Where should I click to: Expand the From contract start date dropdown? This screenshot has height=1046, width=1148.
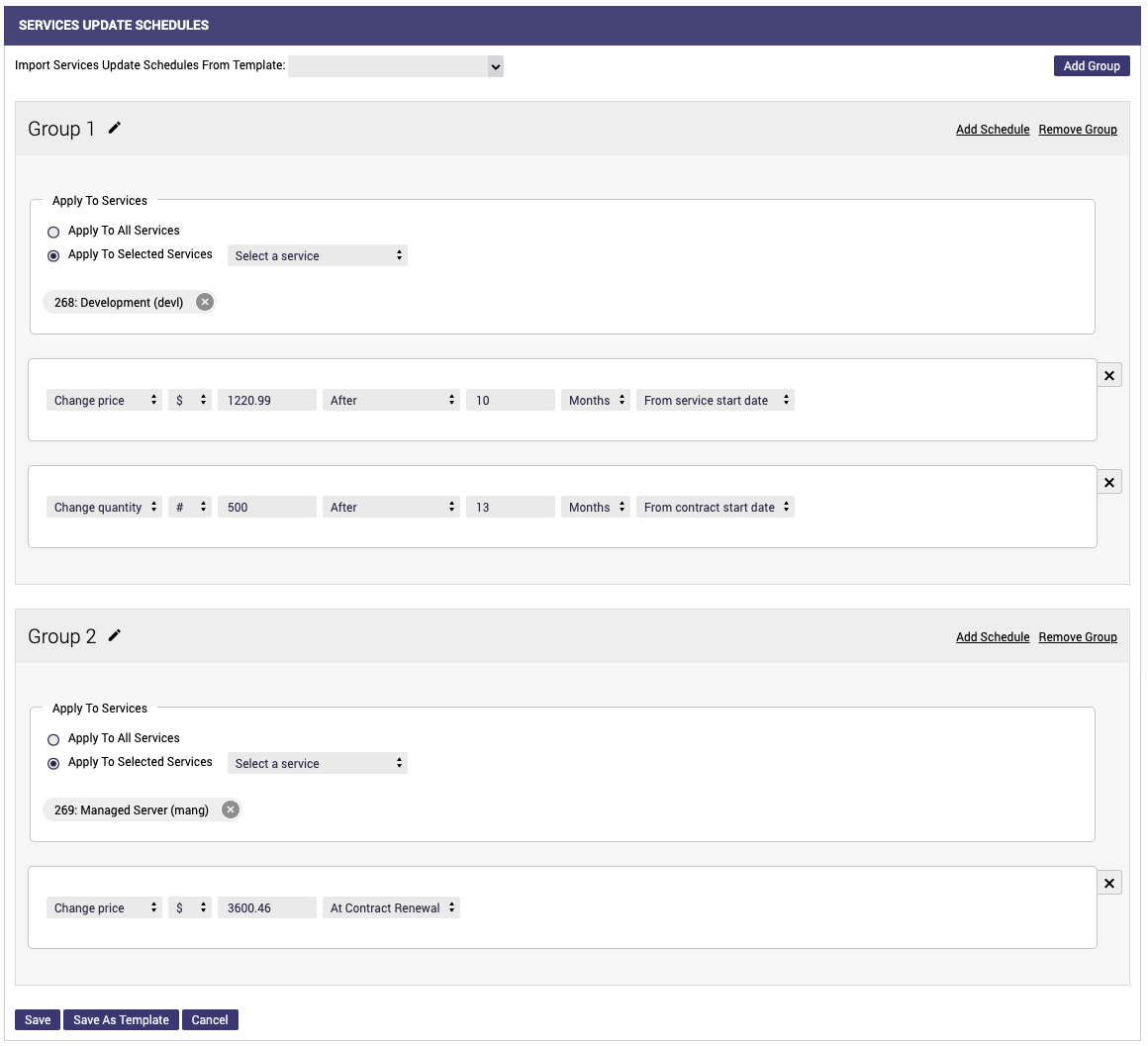click(x=716, y=508)
